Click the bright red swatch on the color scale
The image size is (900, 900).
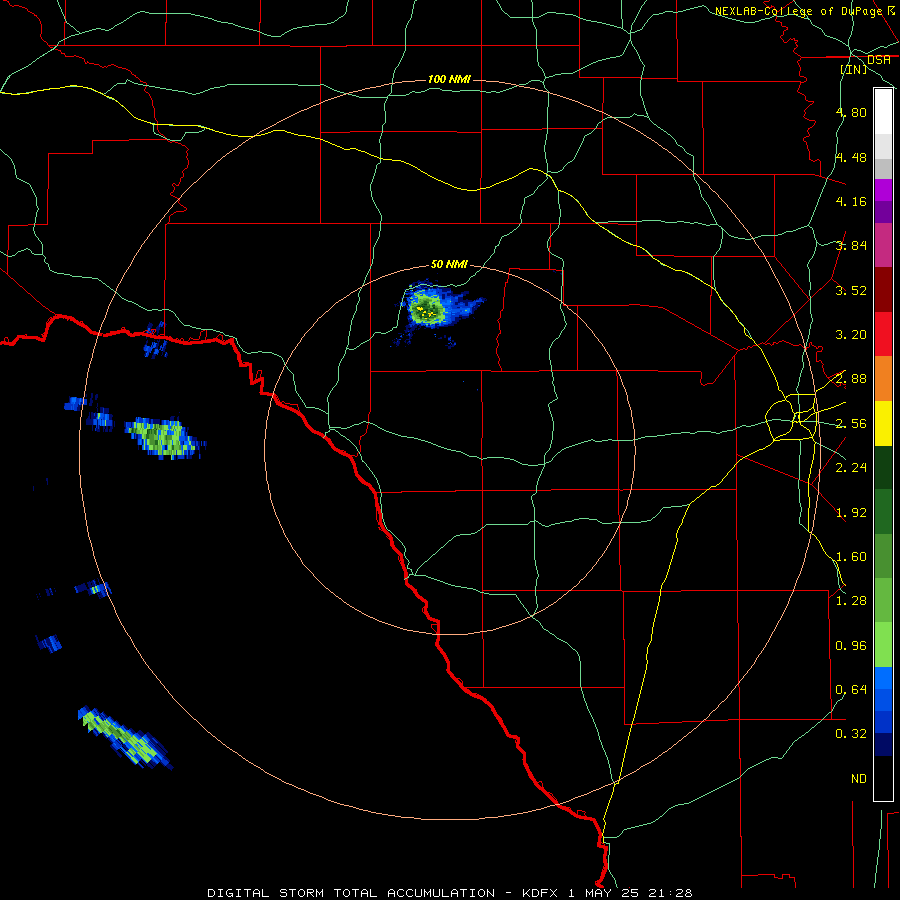[x=883, y=334]
